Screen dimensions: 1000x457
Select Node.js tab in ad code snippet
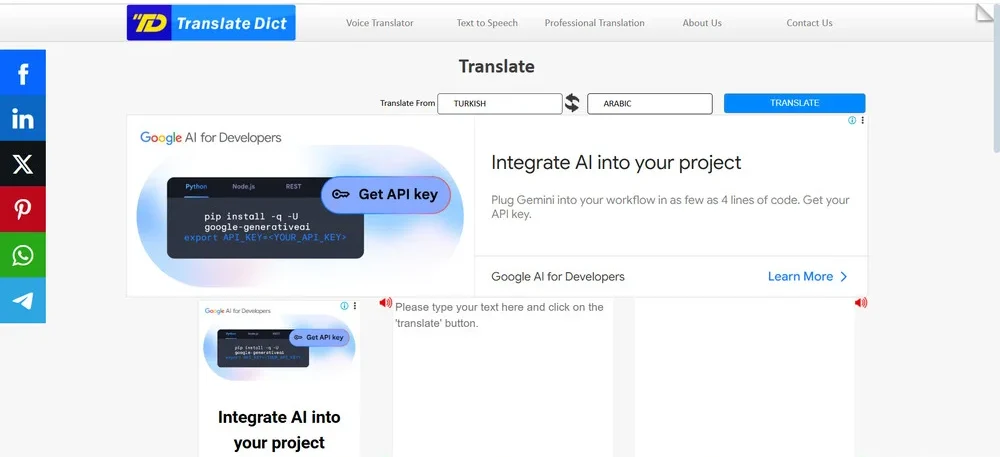tap(244, 187)
